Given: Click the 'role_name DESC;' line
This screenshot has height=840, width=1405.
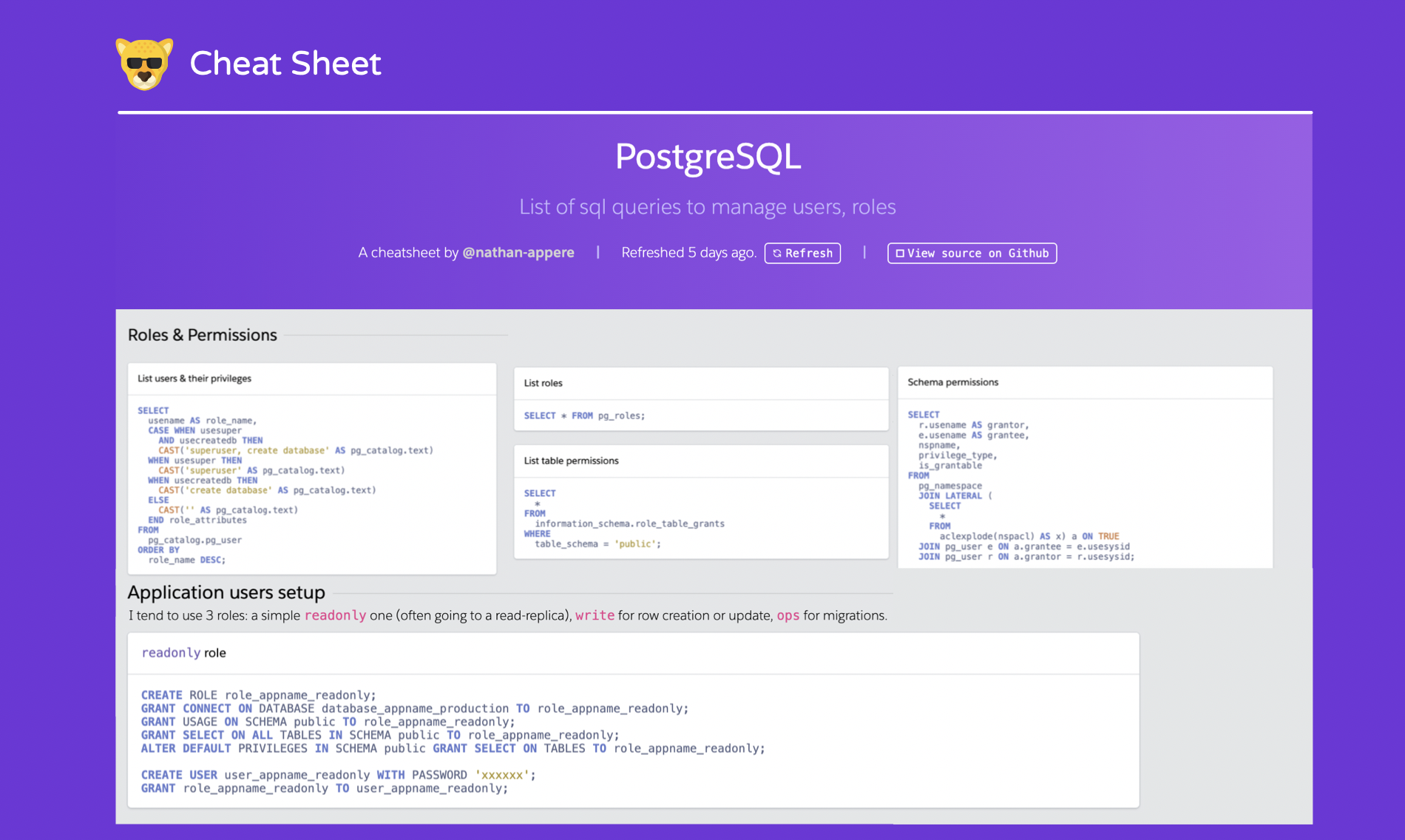Looking at the screenshot, I should pyautogui.click(x=187, y=560).
